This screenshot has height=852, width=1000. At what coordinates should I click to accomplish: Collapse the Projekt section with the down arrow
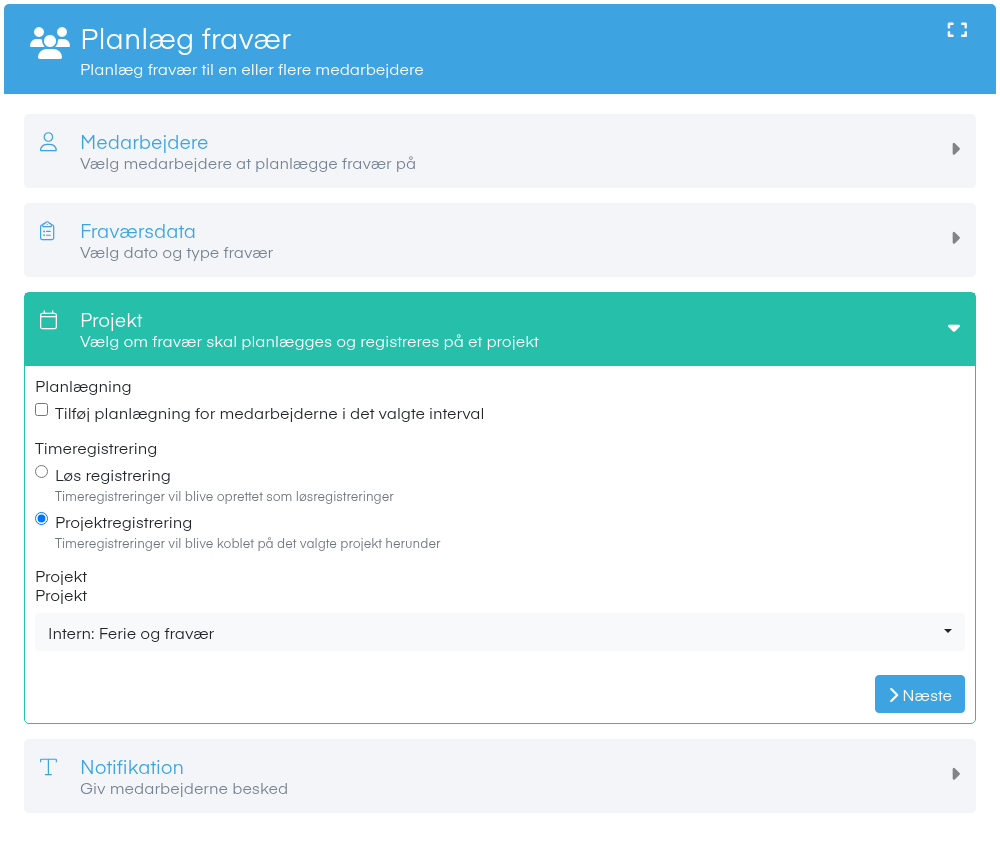954,328
